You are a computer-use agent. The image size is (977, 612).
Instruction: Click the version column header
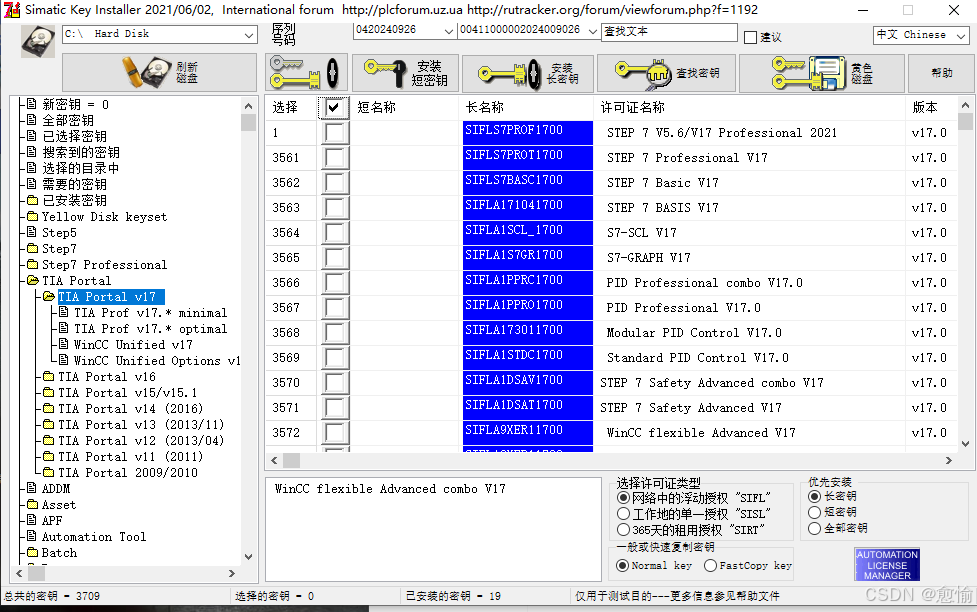coord(931,107)
